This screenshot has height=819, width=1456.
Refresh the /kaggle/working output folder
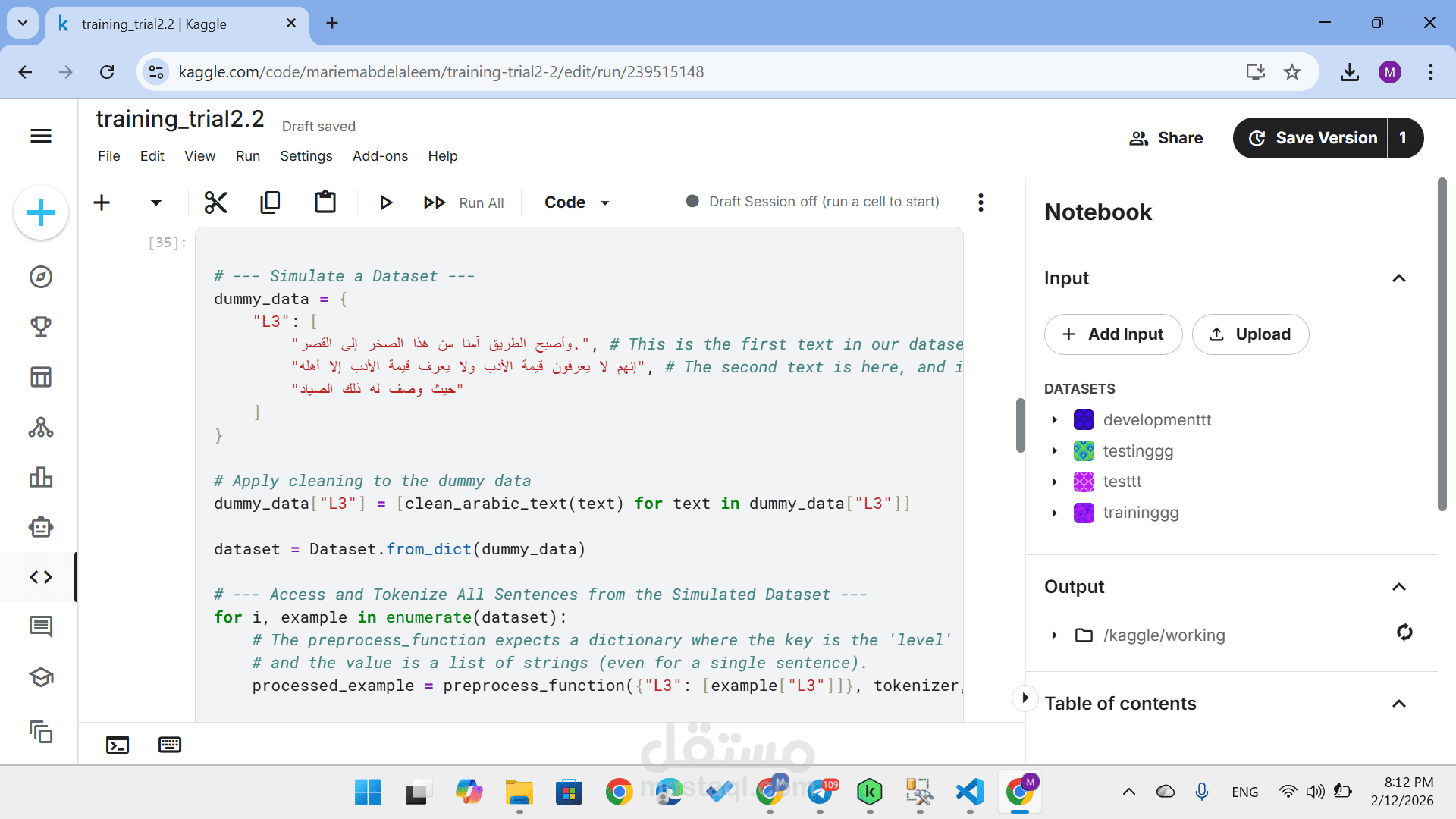pyautogui.click(x=1404, y=632)
